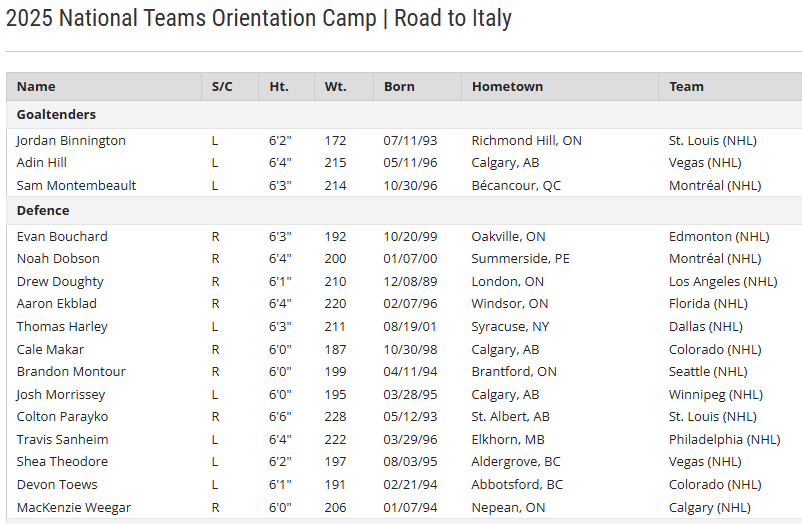Click the Wt. column header
Screen dimensions: 802x524
[335, 87]
